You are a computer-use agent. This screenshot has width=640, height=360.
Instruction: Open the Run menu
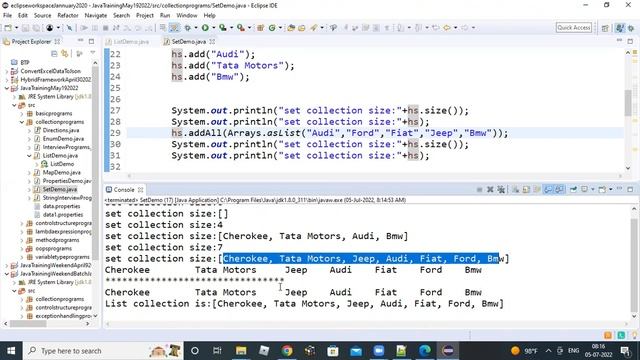(165, 16)
